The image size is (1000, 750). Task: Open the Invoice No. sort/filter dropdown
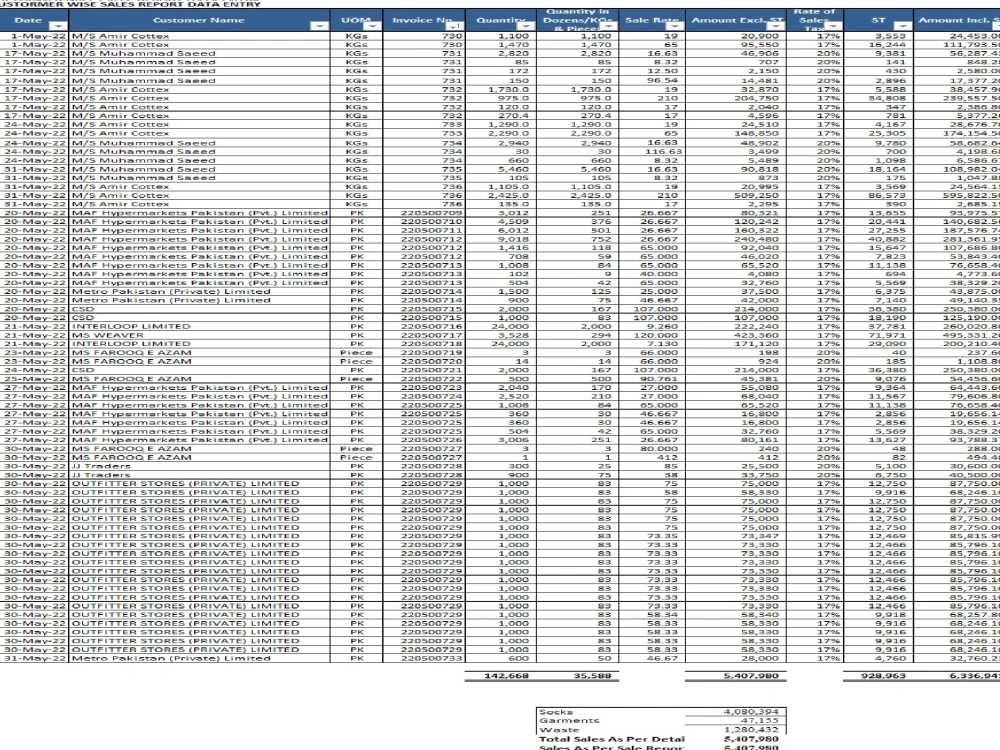pos(455,26)
